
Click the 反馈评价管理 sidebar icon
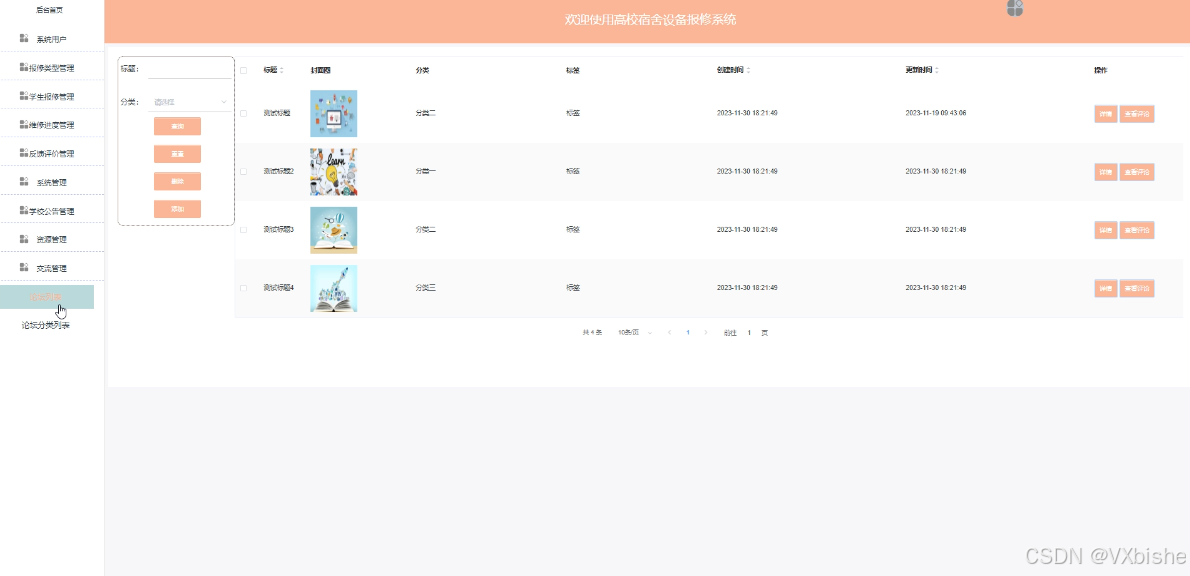(x=22, y=152)
